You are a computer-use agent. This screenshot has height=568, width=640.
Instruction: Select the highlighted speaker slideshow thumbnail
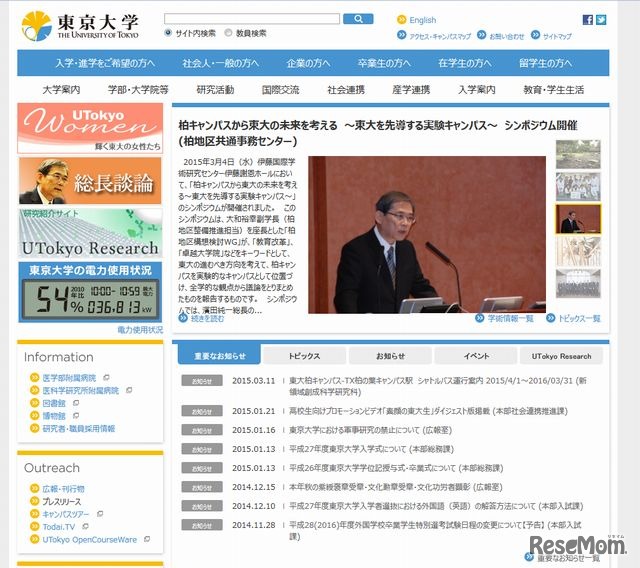click(x=578, y=219)
